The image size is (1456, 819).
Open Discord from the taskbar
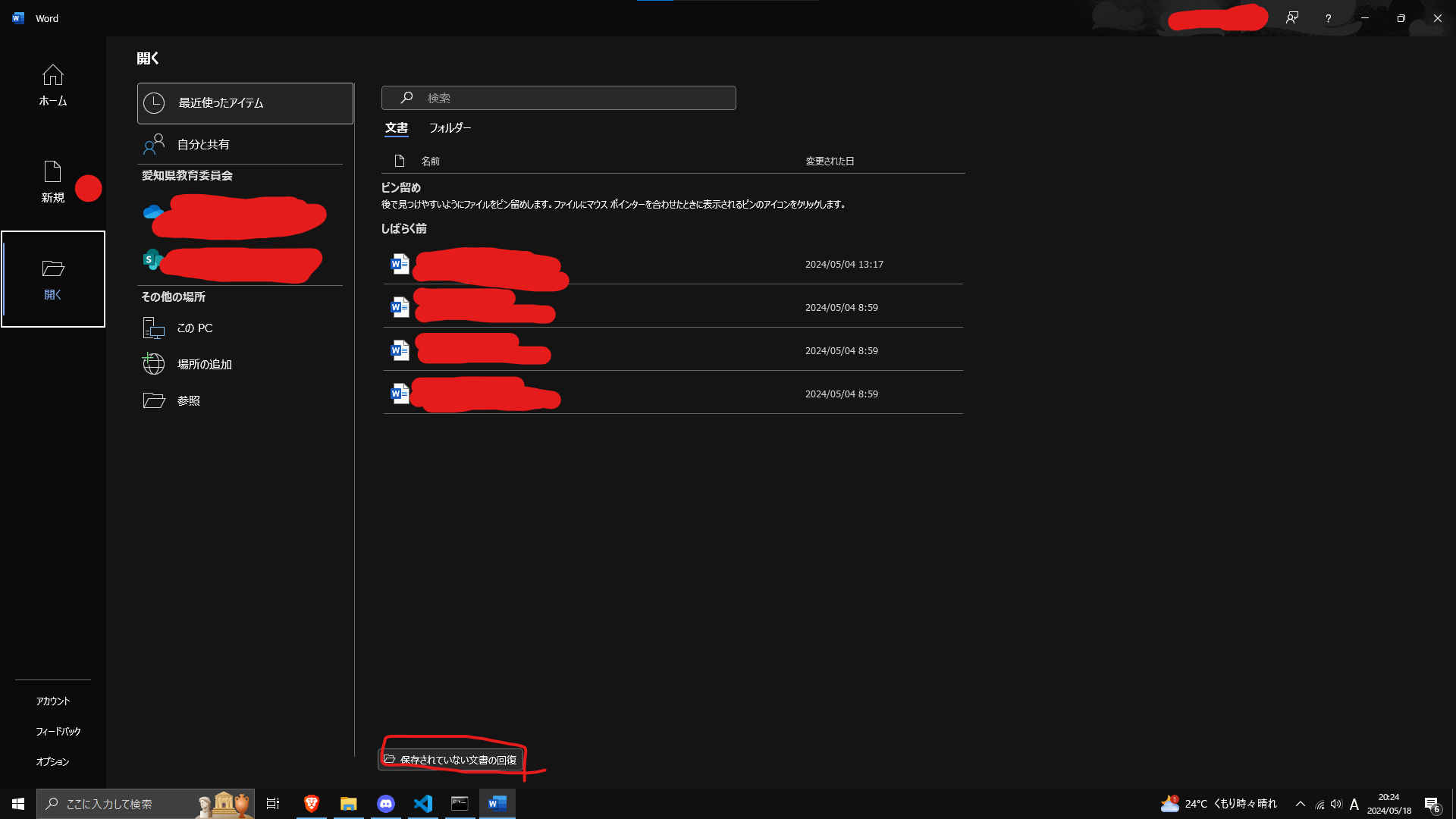[x=385, y=804]
